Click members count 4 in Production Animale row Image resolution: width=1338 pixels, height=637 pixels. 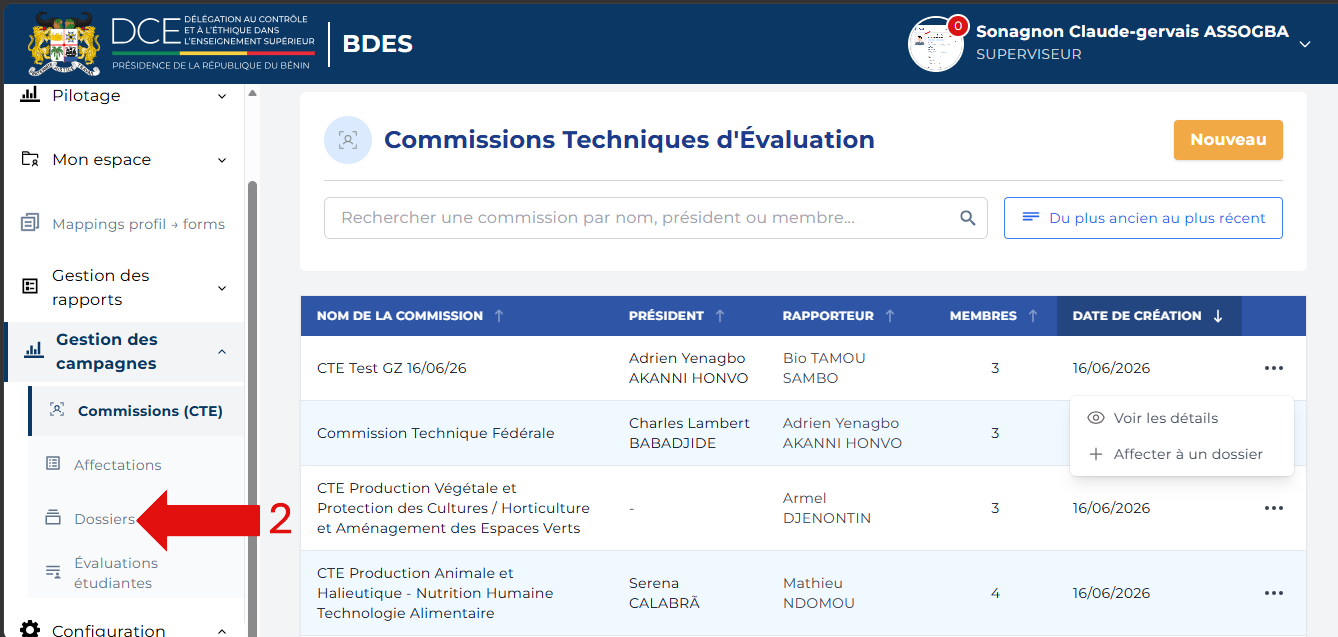(x=995, y=593)
